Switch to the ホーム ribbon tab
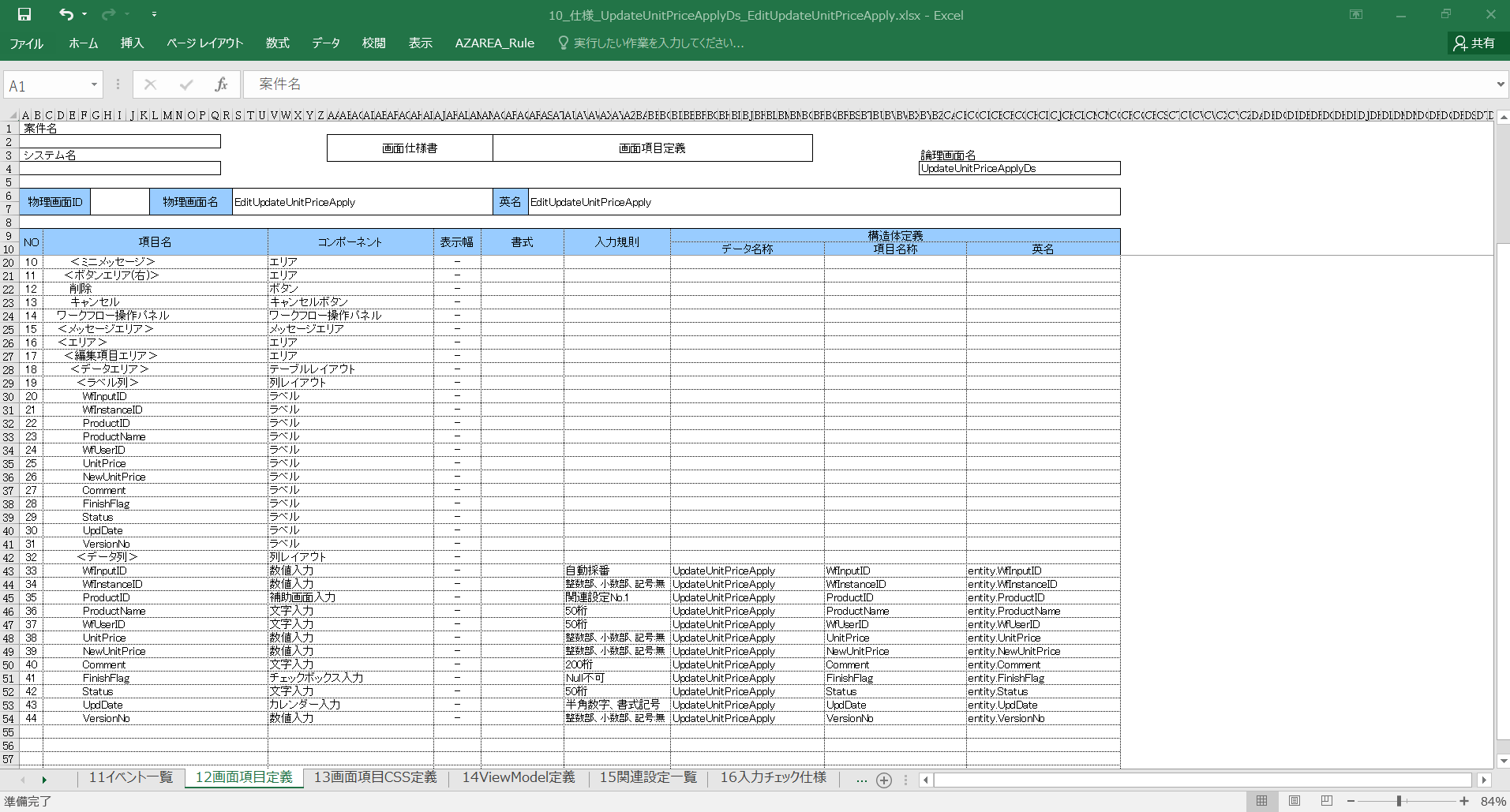Image resolution: width=1510 pixels, height=812 pixels. (x=83, y=43)
